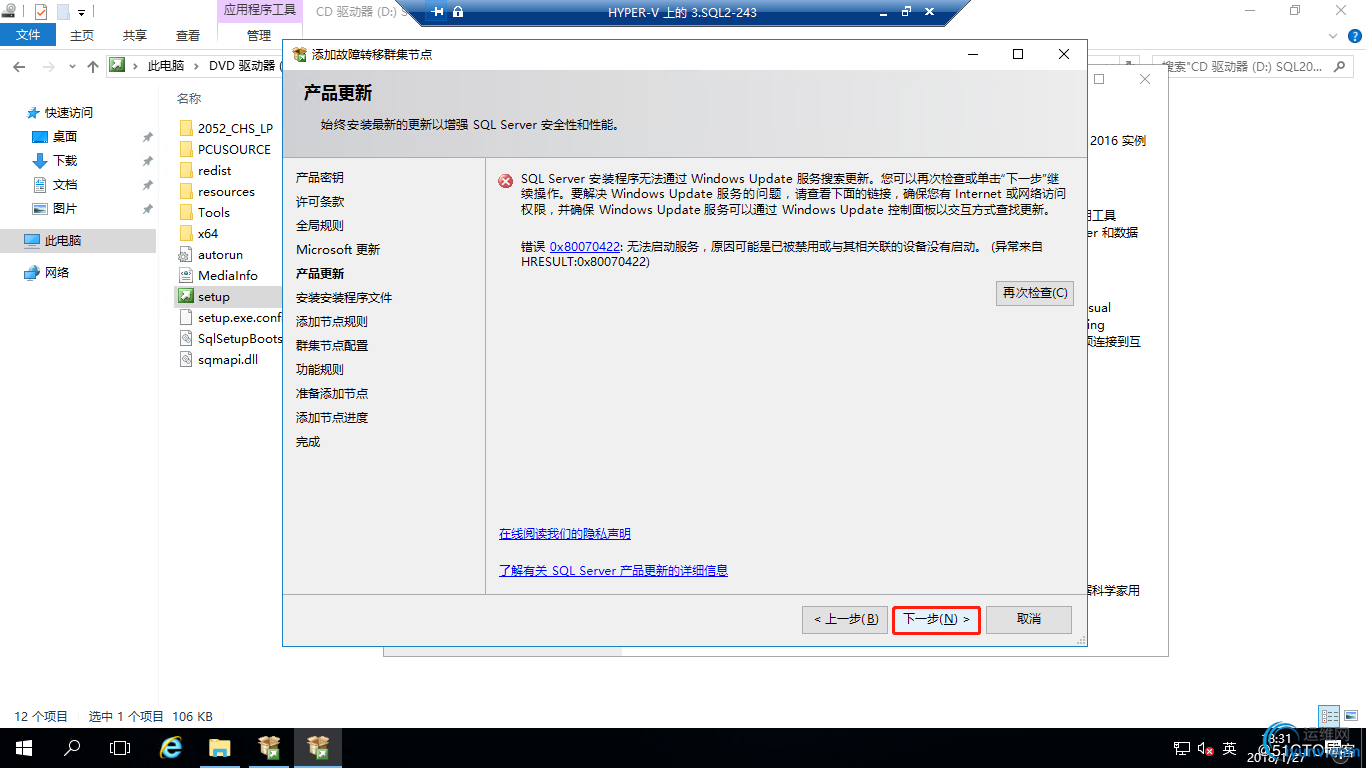Click the pin icon next to 下载
The width and height of the screenshot is (1366, 768).
147,161
